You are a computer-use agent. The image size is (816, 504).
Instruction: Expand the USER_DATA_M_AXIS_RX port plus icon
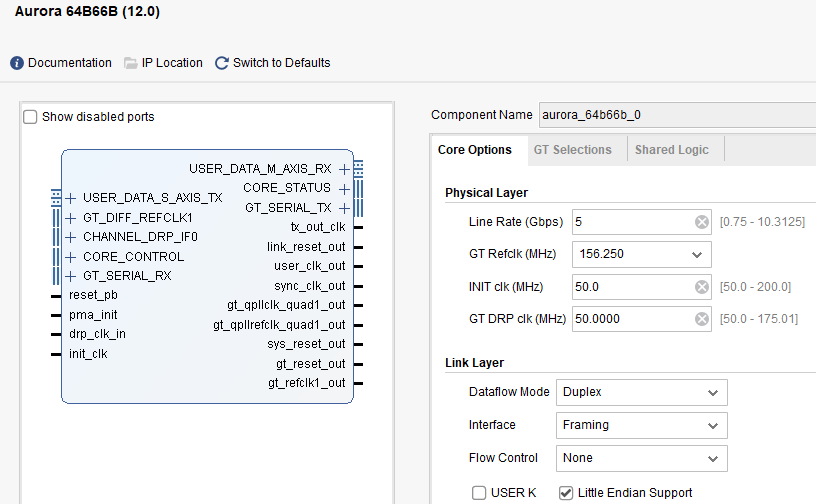tap(344, 169)
